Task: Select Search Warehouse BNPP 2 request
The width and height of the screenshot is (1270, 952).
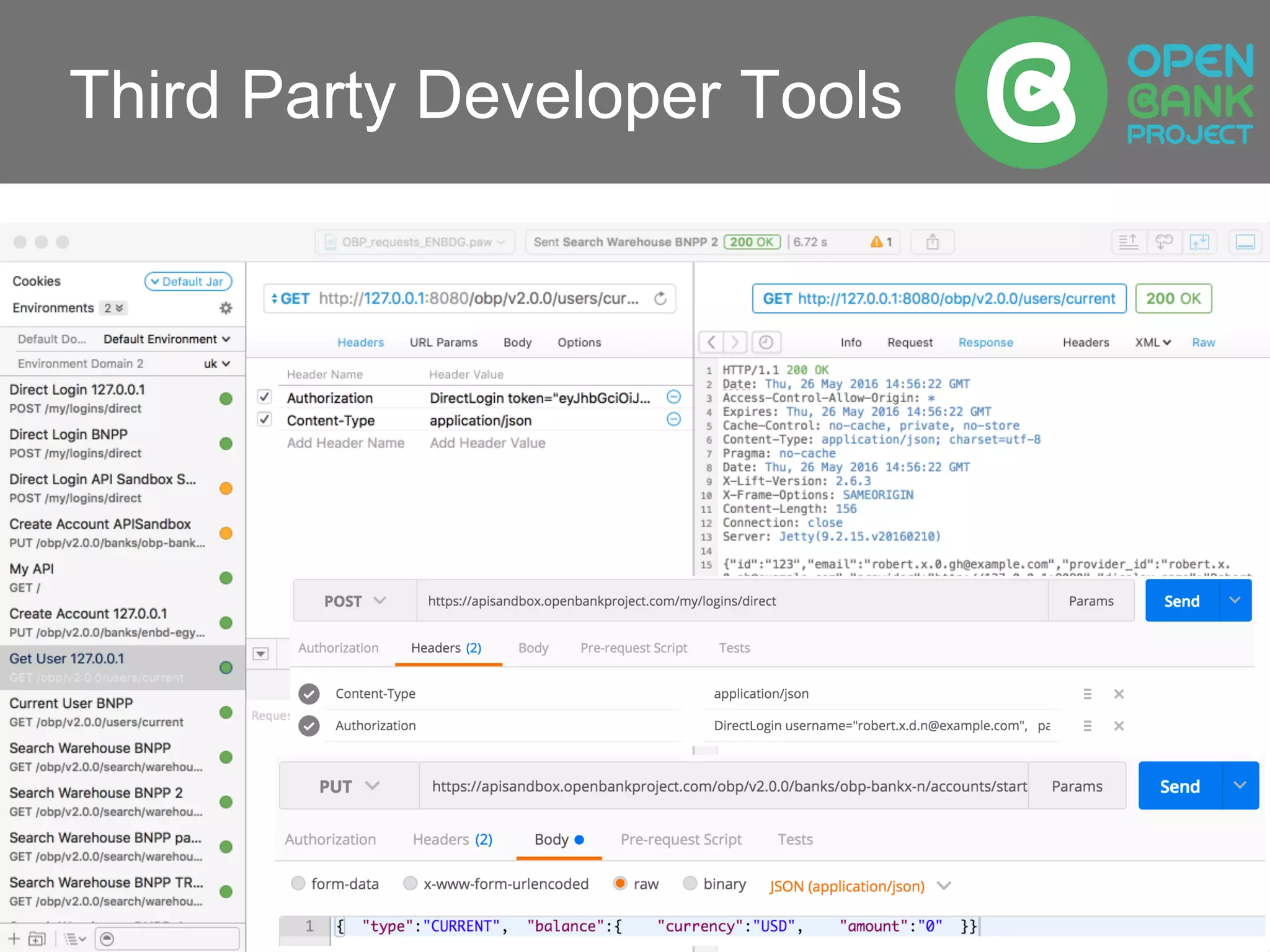Action: click(122, 801)
